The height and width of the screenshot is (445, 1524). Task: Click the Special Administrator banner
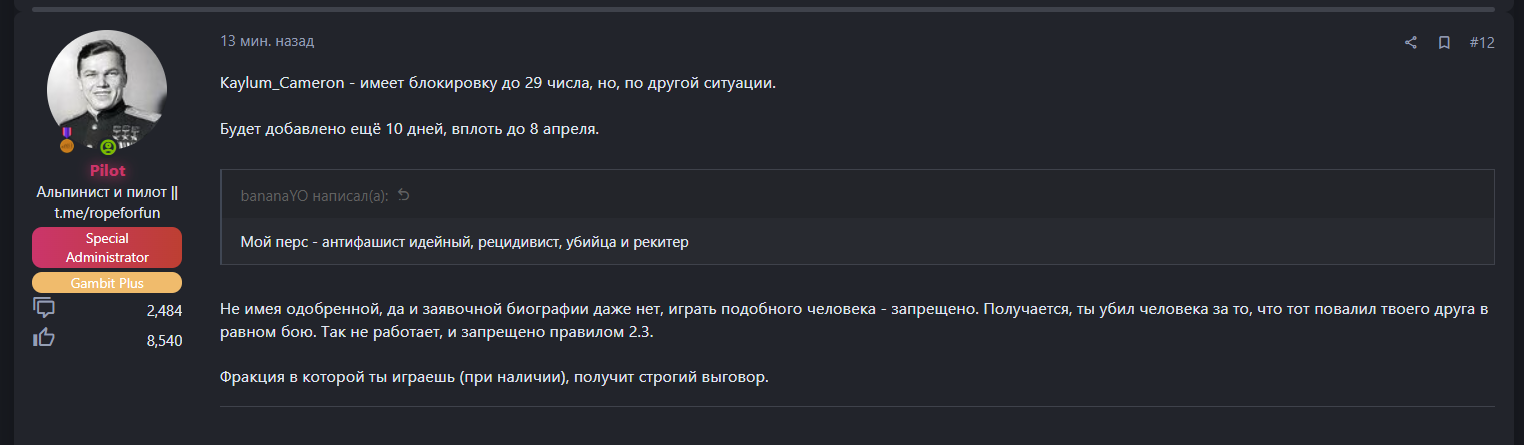pyautogui.click(x=107, y=248)
